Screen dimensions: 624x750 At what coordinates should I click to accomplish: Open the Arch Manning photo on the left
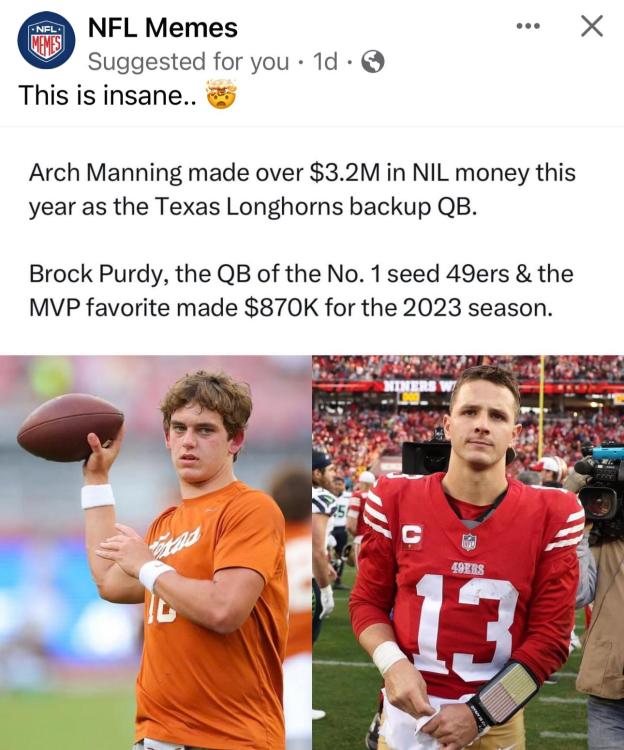pyautogui.click(x=156, y=552)
